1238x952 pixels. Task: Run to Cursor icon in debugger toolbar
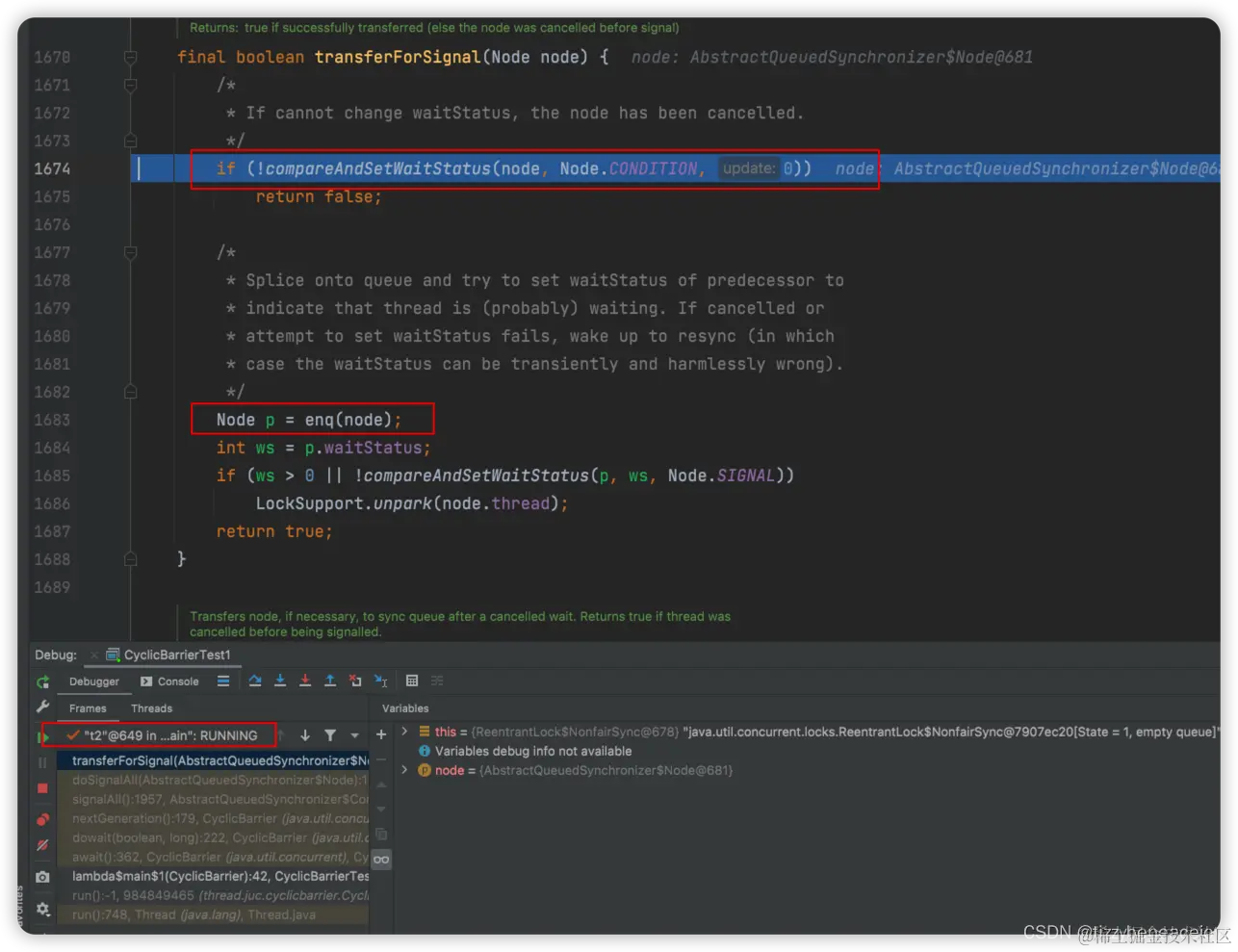381,681
